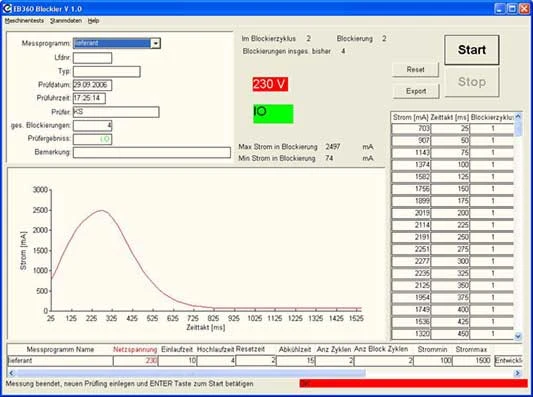Viewport: 533px width, 397px height.
Task: Click the horizontal scrollbar thumb
Action: pyautogui.click(x=191, y=373)
